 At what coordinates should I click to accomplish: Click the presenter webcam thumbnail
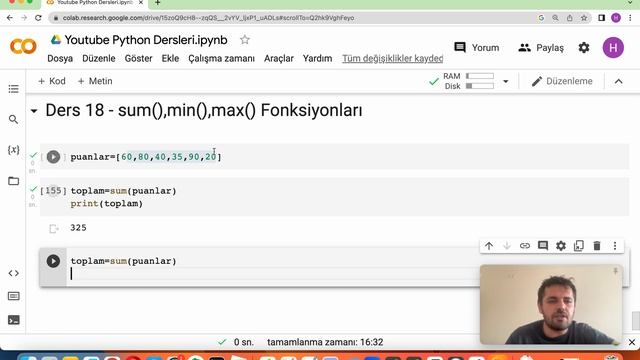[551, 304]
